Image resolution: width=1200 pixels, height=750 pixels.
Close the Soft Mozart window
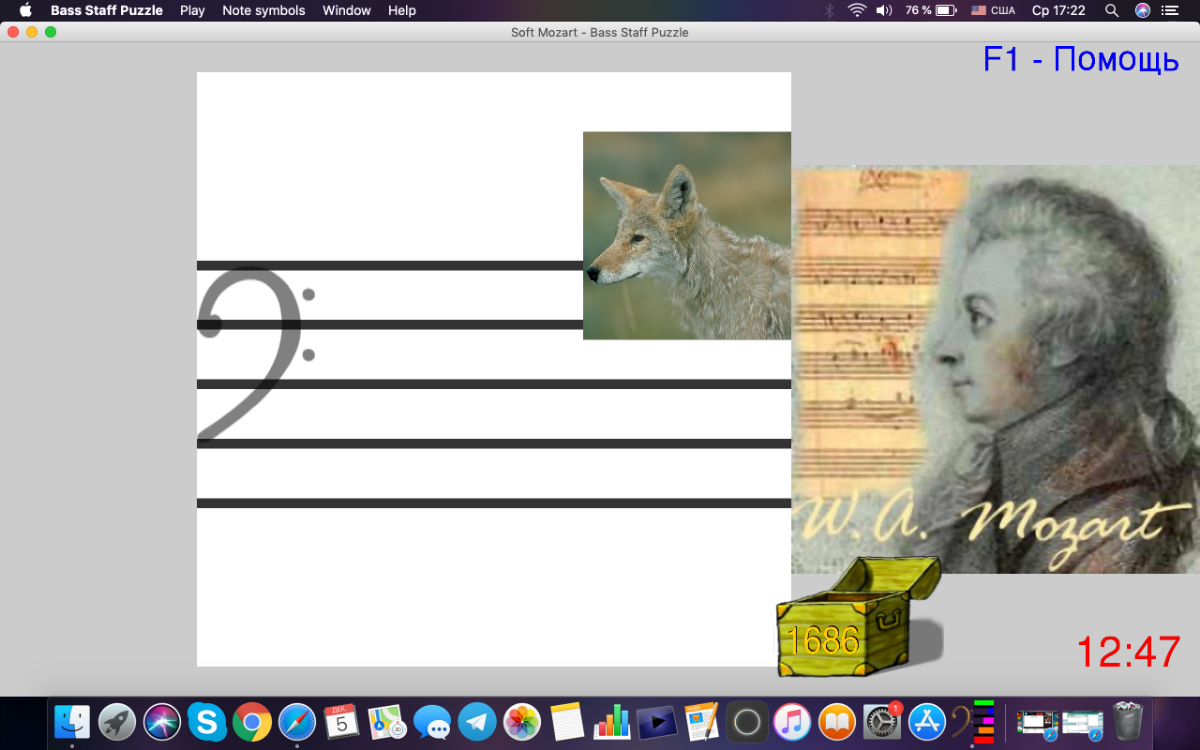13,32
